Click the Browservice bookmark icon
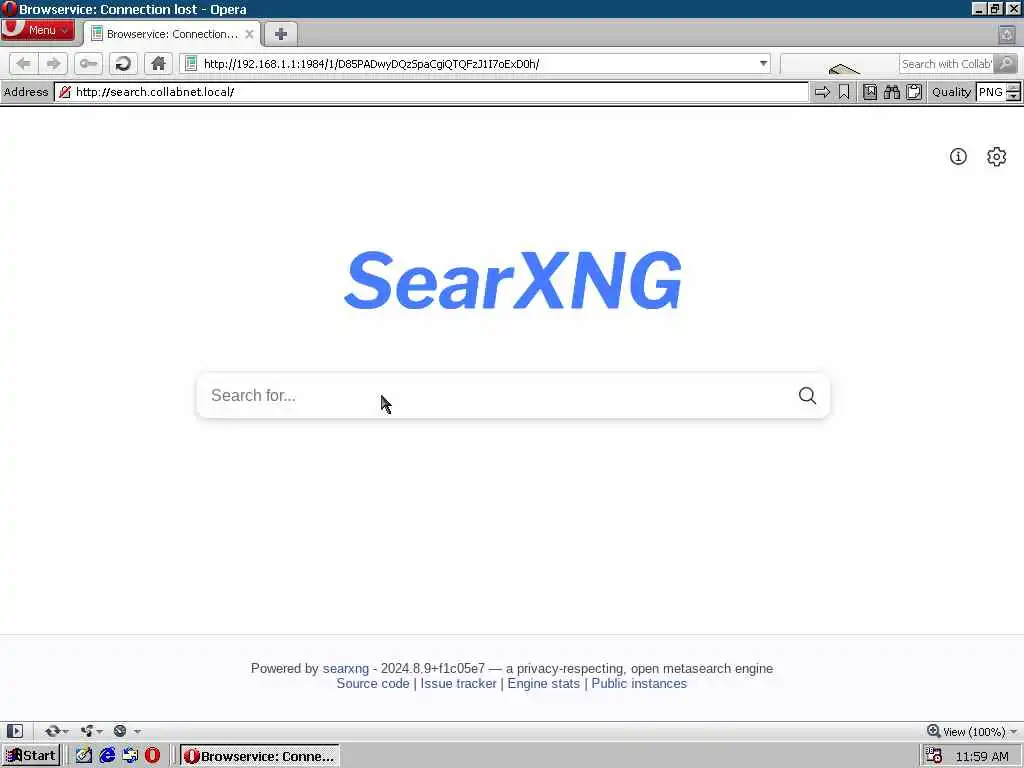The image size is (1024, 768). pos(844,92)
